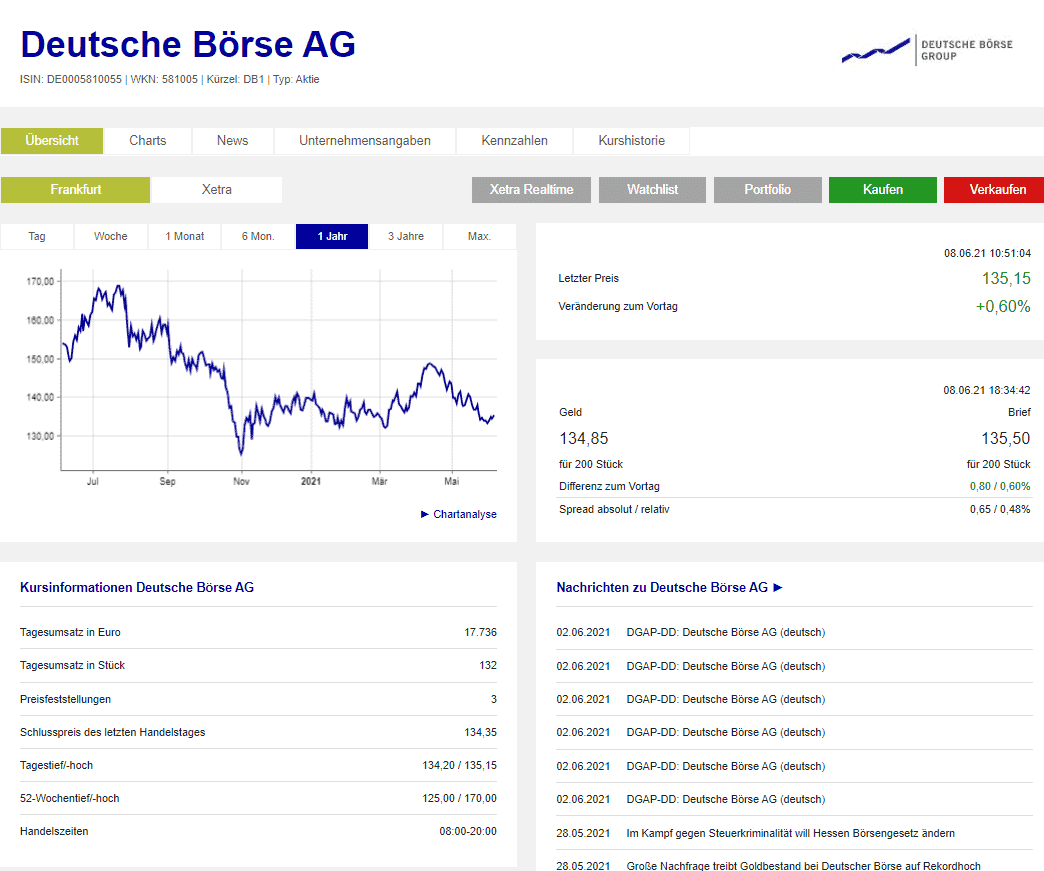Click the Geld price 134,85
Viewport: 1044px width, 871px height.
tap(584, 438)
